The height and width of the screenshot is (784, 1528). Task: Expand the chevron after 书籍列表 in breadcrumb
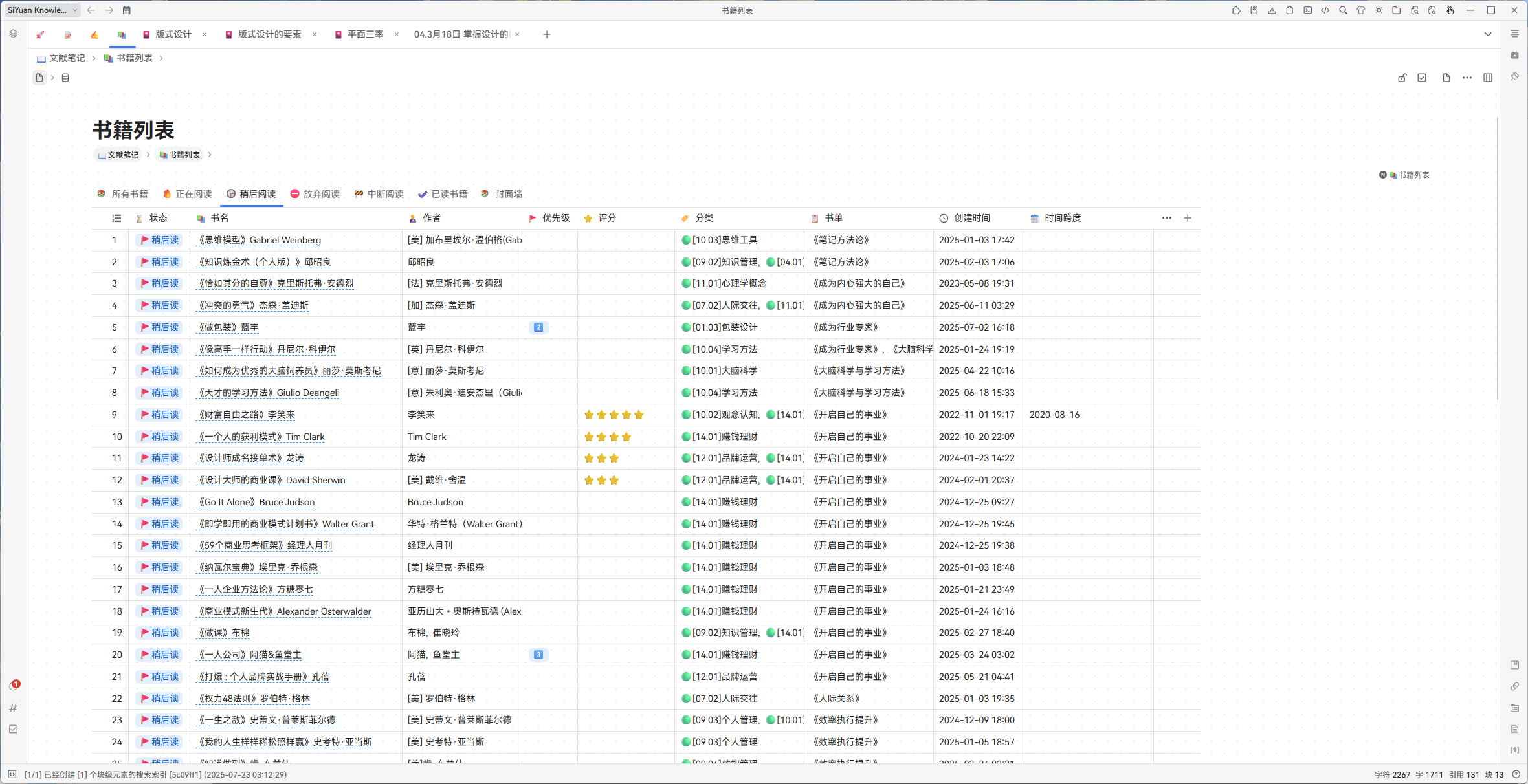click(161, 58)
